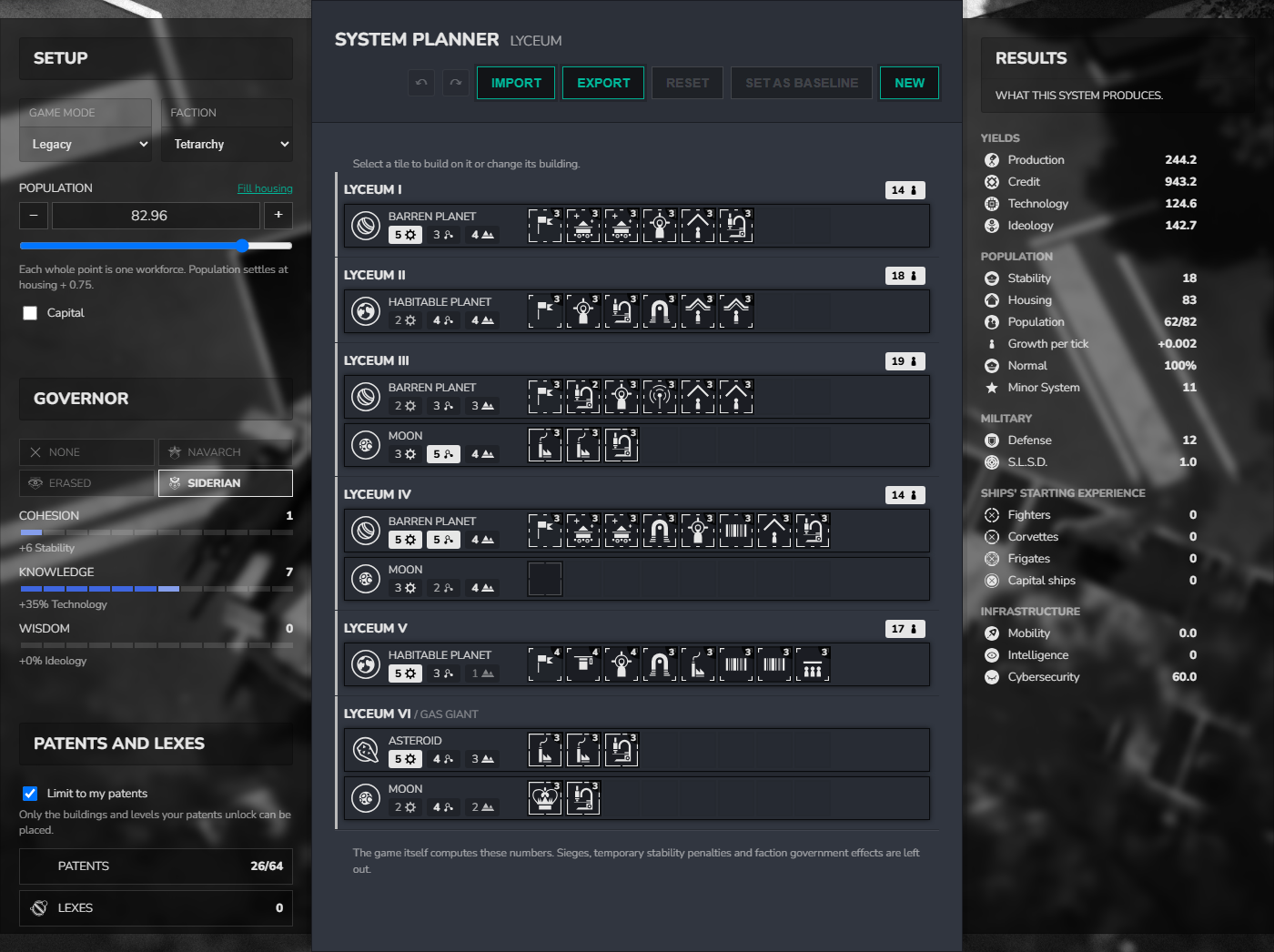The width and height of the screenshot is (1274, 952).
Task: Open the Game Mode dropdown
Action: point(86,145)
